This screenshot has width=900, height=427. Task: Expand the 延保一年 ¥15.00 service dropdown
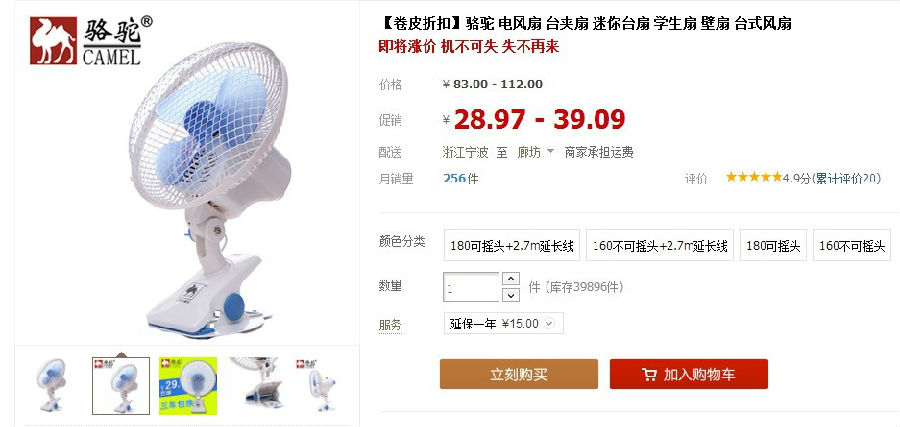point(503,323)
